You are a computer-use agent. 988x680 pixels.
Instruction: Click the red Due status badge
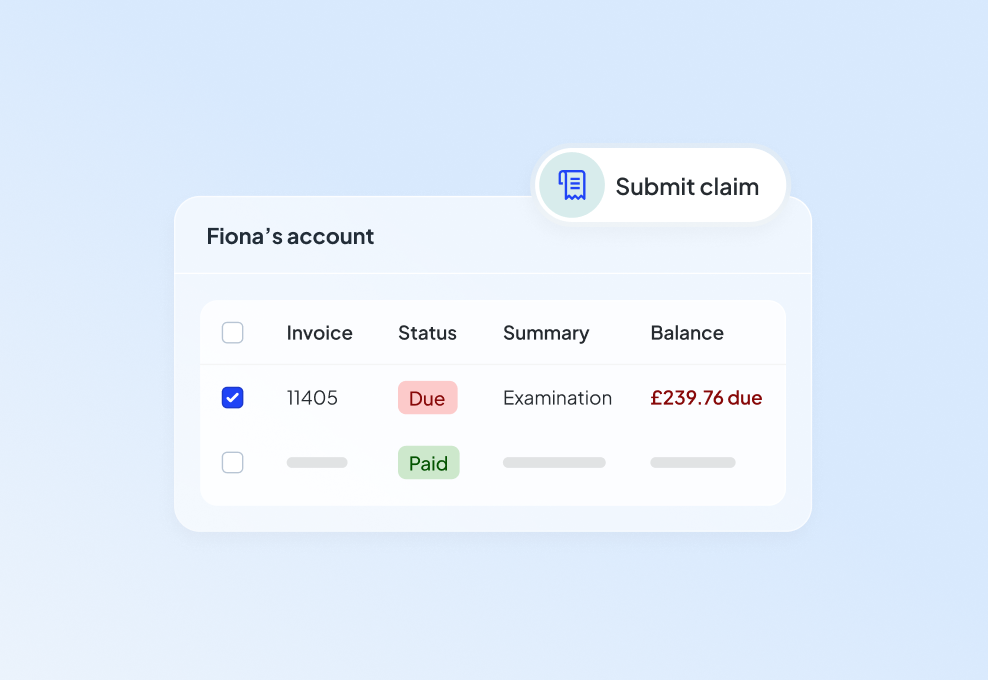[x=427, y=398]
